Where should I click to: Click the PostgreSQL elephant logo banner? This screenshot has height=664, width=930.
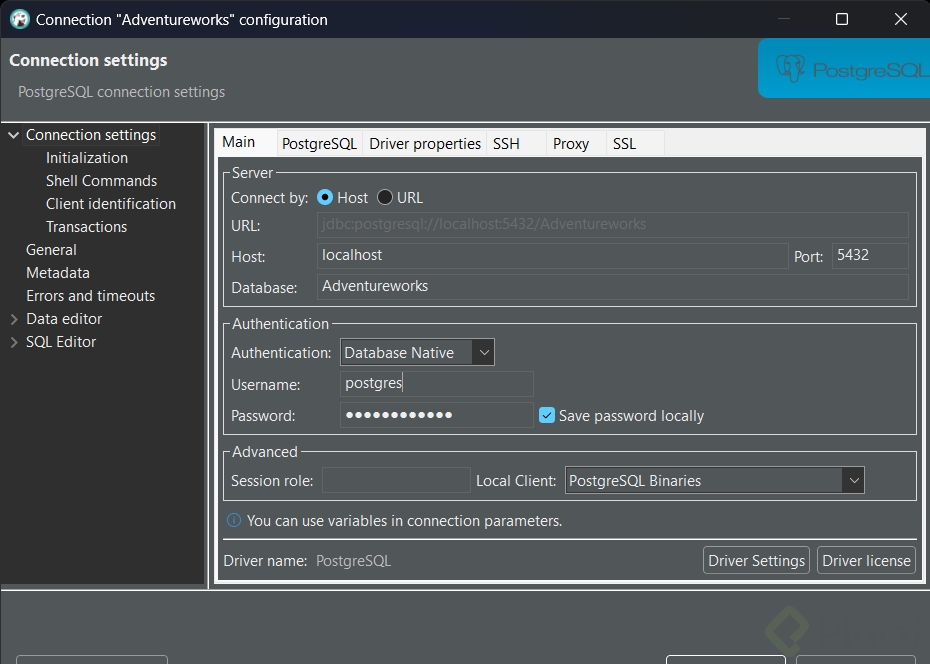pyautogui.click(x=843, y=68)
